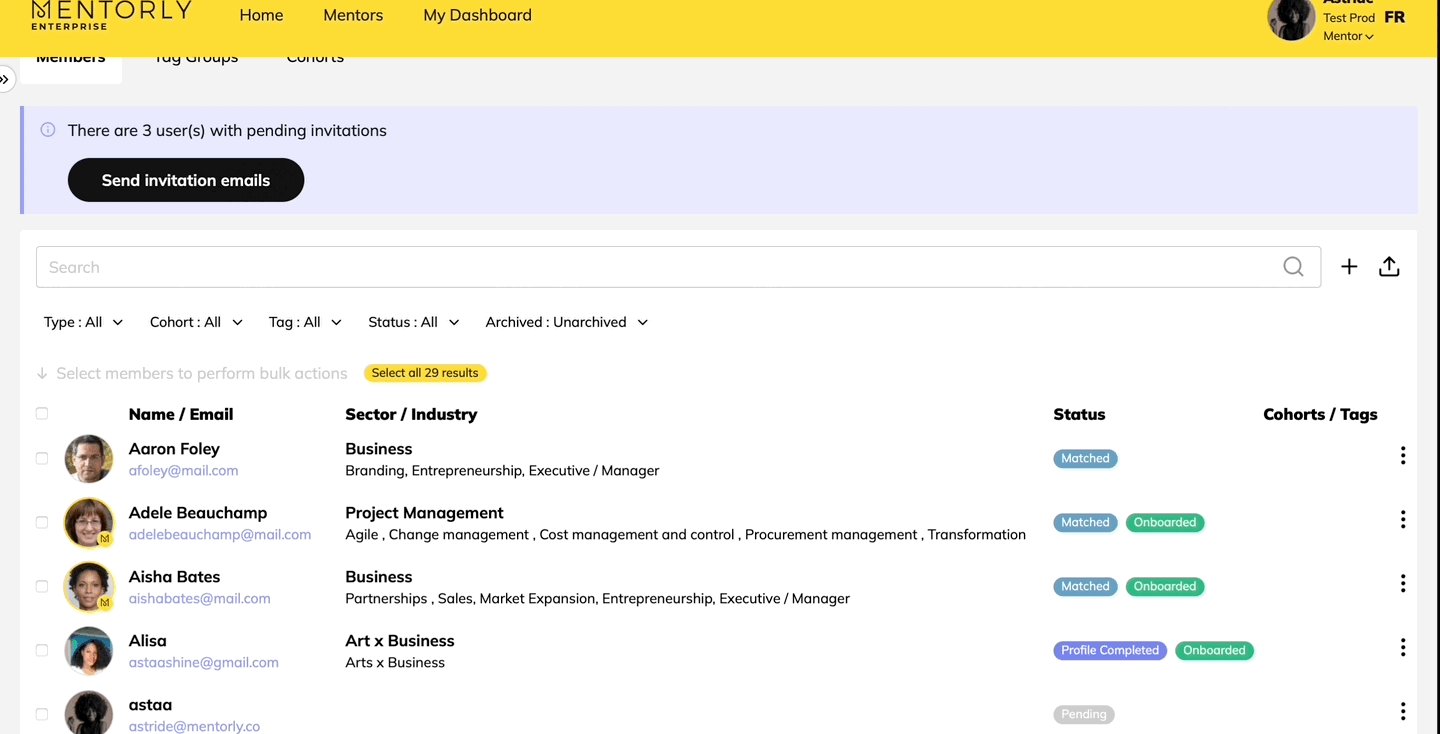Open the Archived filter dropdown
1440x734 pixels.
click(x=566, y=322)
